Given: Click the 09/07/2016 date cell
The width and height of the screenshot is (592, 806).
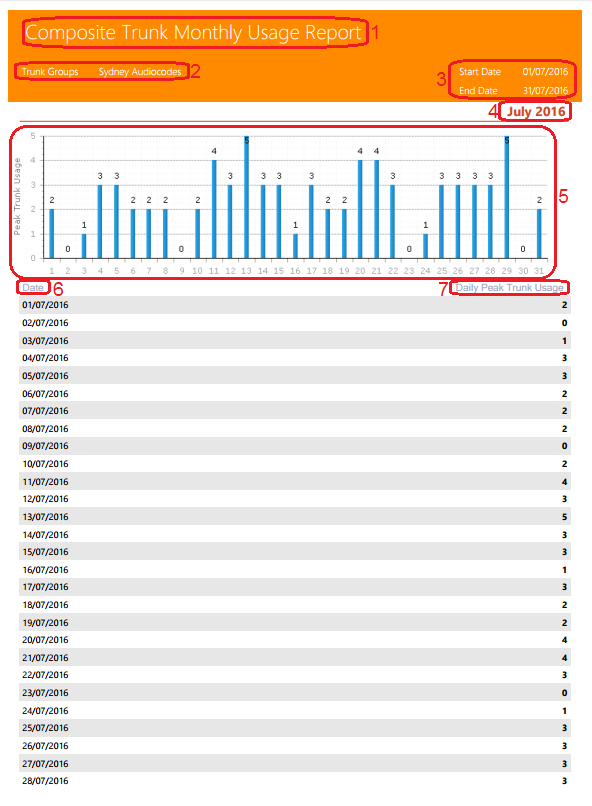Looking at the screenshot, I should (45, 446).
